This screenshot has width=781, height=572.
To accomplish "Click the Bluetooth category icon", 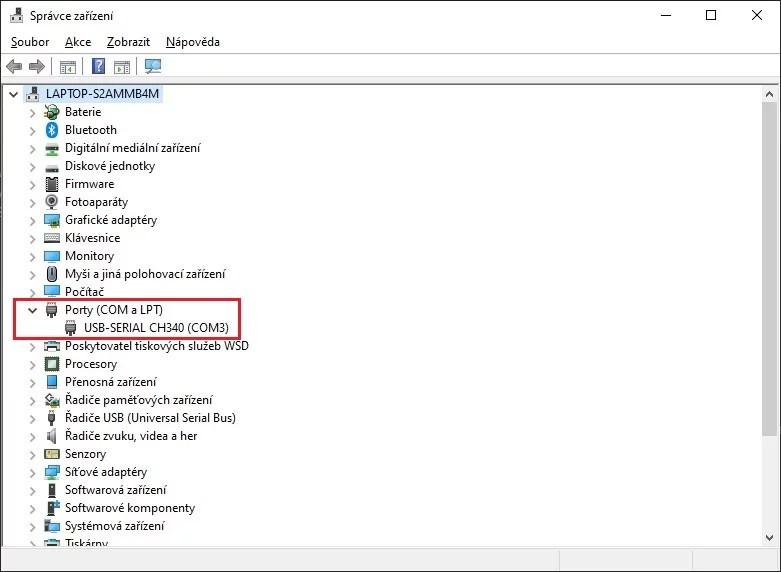I will [52, 130].
